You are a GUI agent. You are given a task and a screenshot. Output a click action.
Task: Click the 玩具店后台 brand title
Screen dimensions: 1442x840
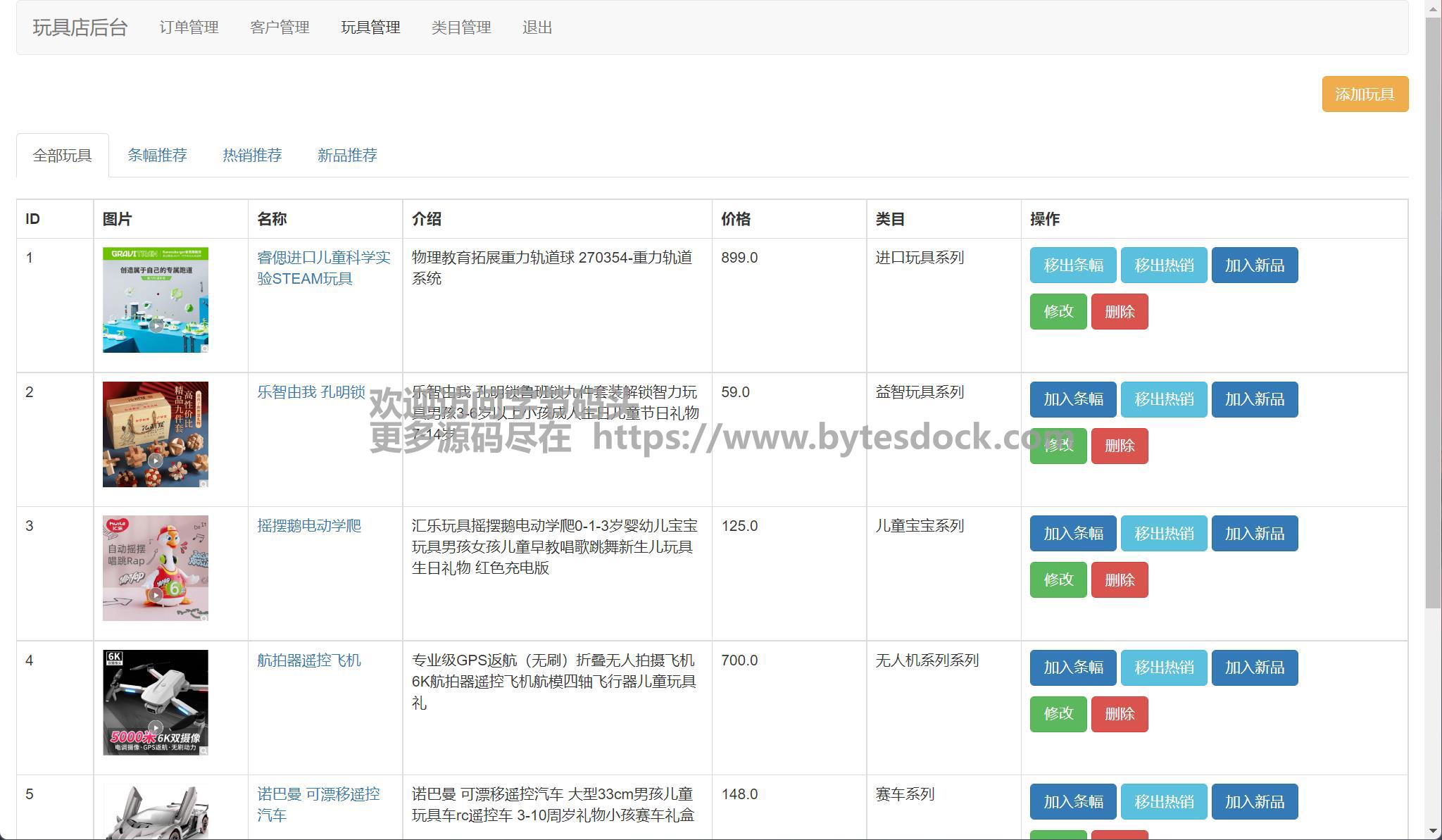[x=80, y=27]
